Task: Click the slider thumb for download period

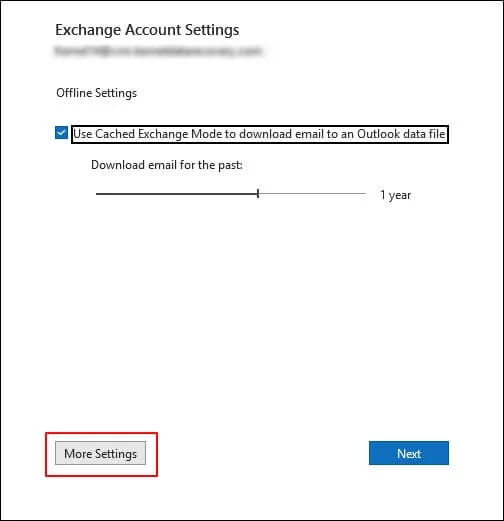Action: 258,193
